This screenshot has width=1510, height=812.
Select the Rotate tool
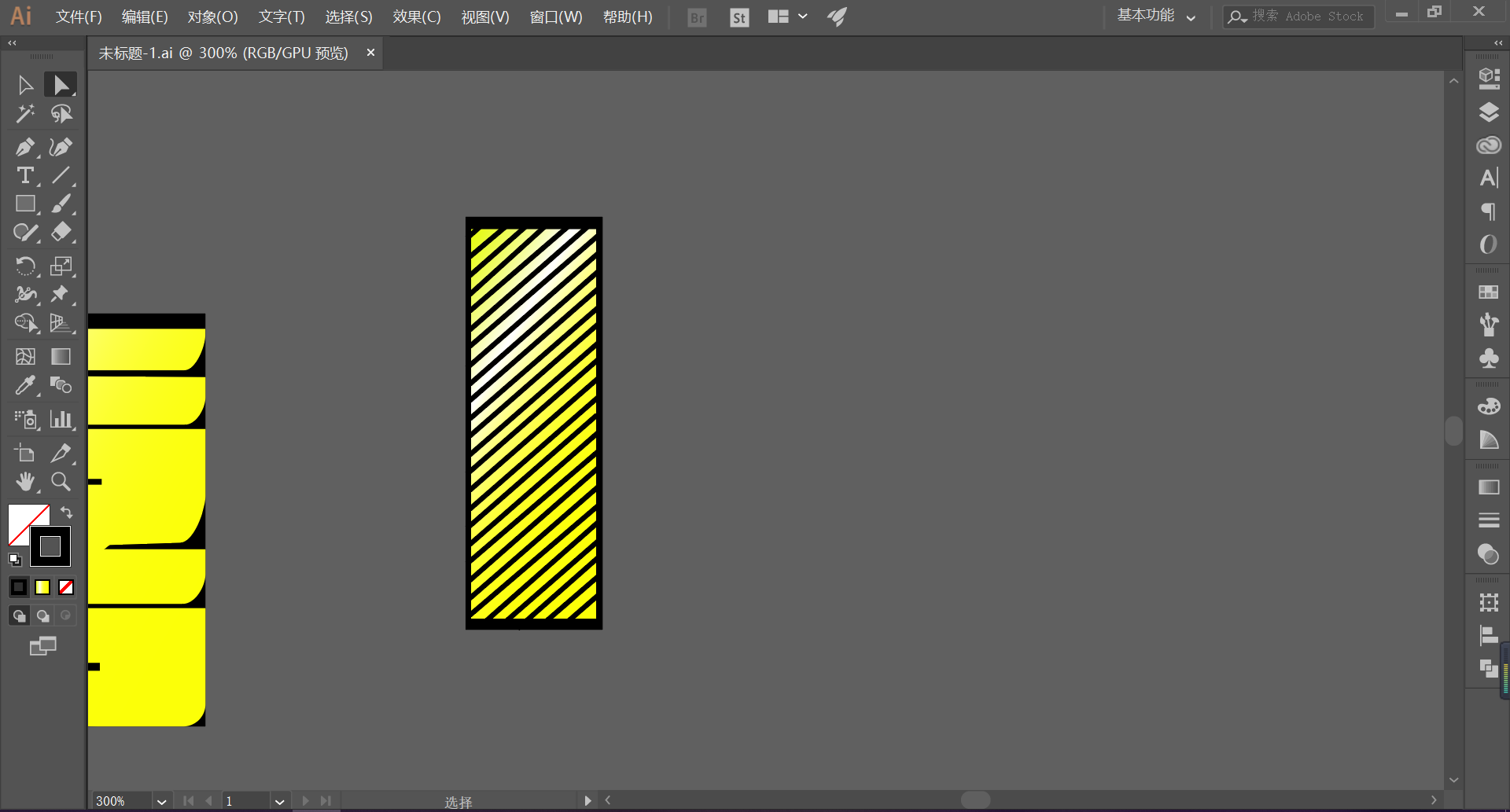[x=25, y=266]
